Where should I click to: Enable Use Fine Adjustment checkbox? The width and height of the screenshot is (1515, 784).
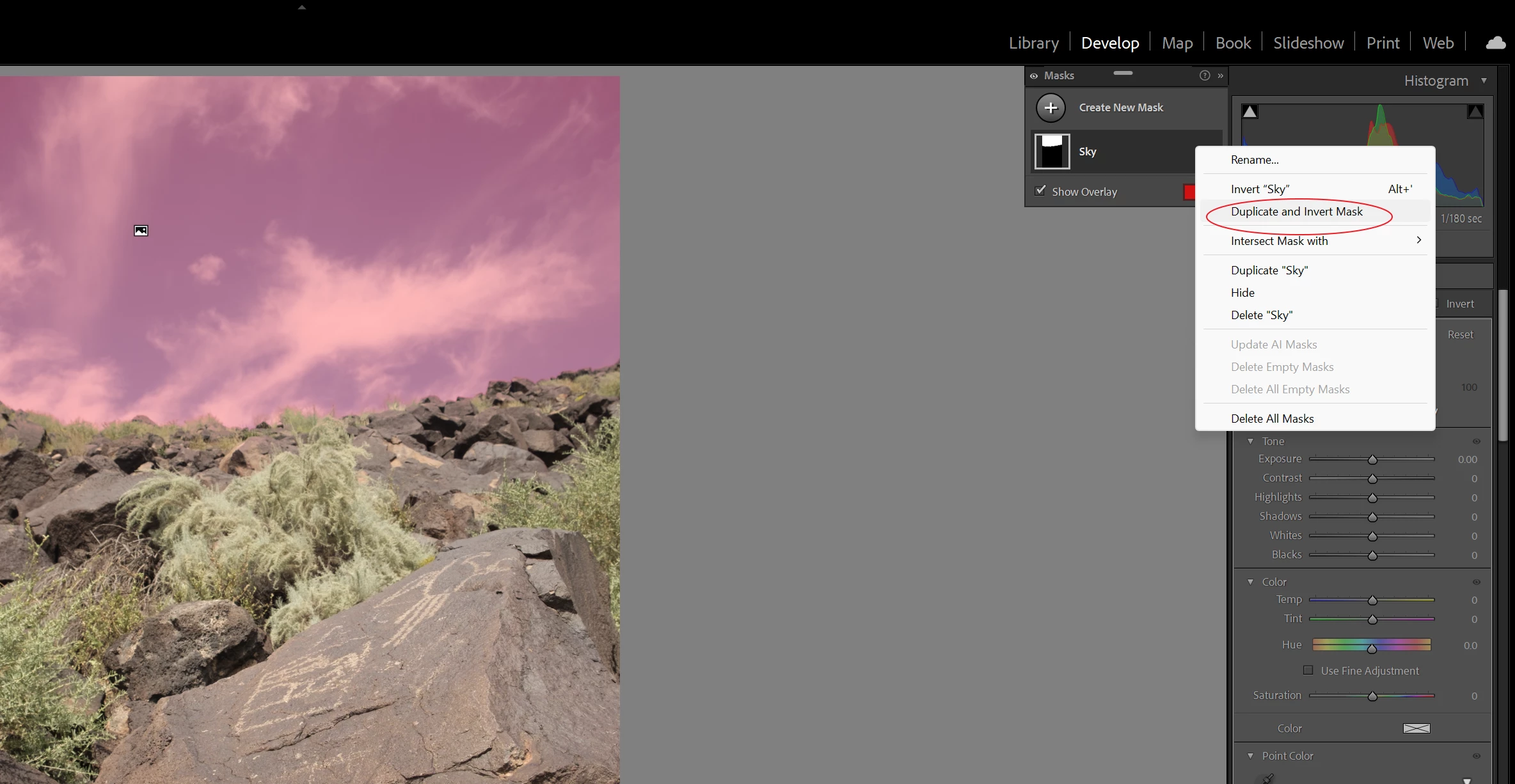(1308, 670)
